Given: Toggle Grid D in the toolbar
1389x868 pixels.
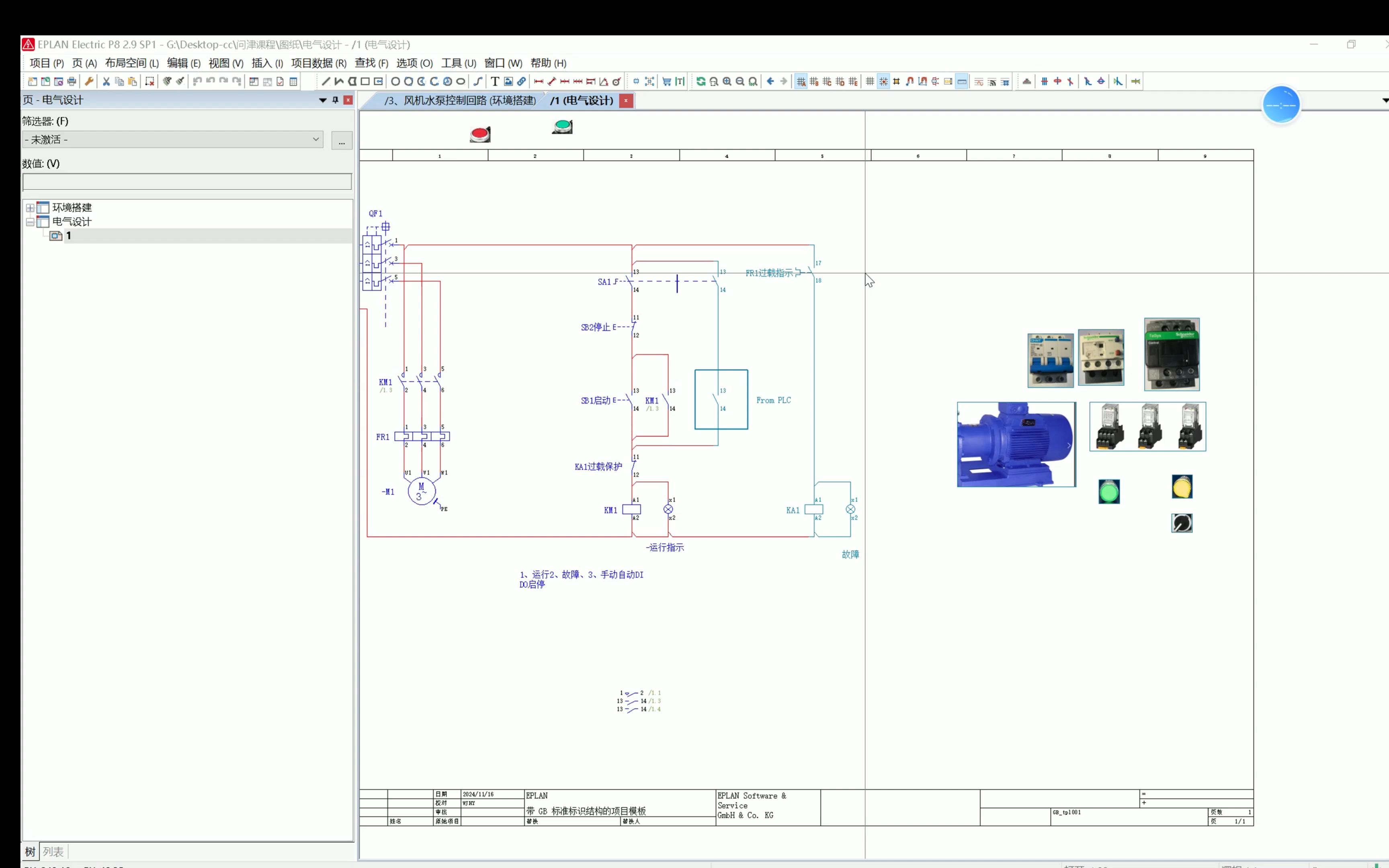Looking at the screenshot, I should pyautogui.click(x=840, y=82).
